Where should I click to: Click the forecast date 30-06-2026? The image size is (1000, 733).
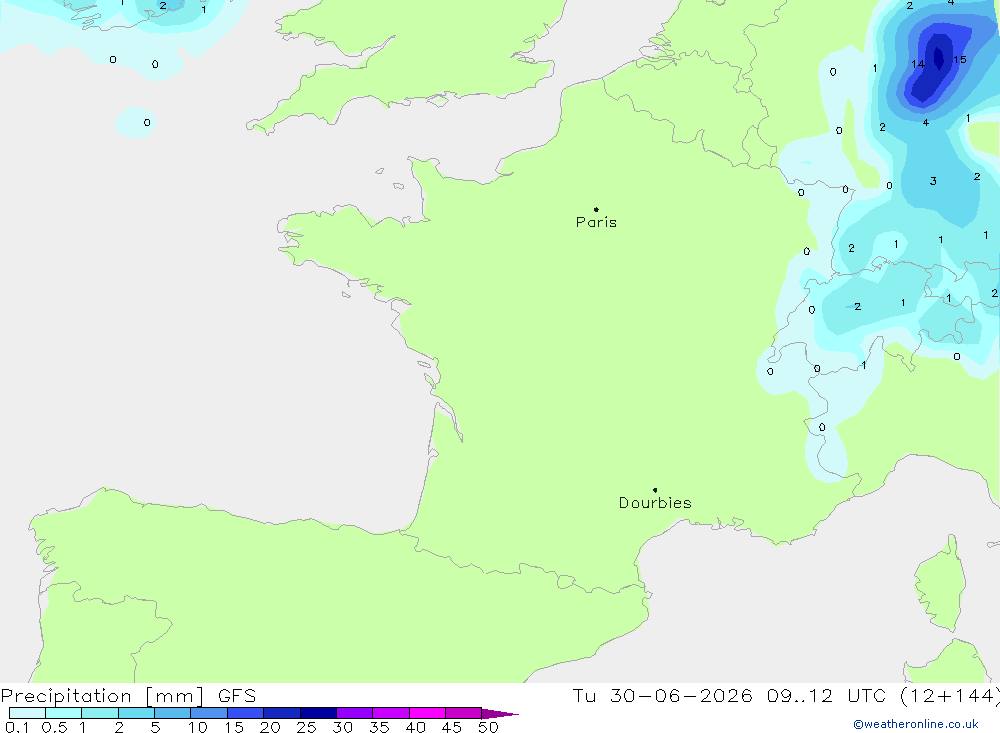coord(681,695)
